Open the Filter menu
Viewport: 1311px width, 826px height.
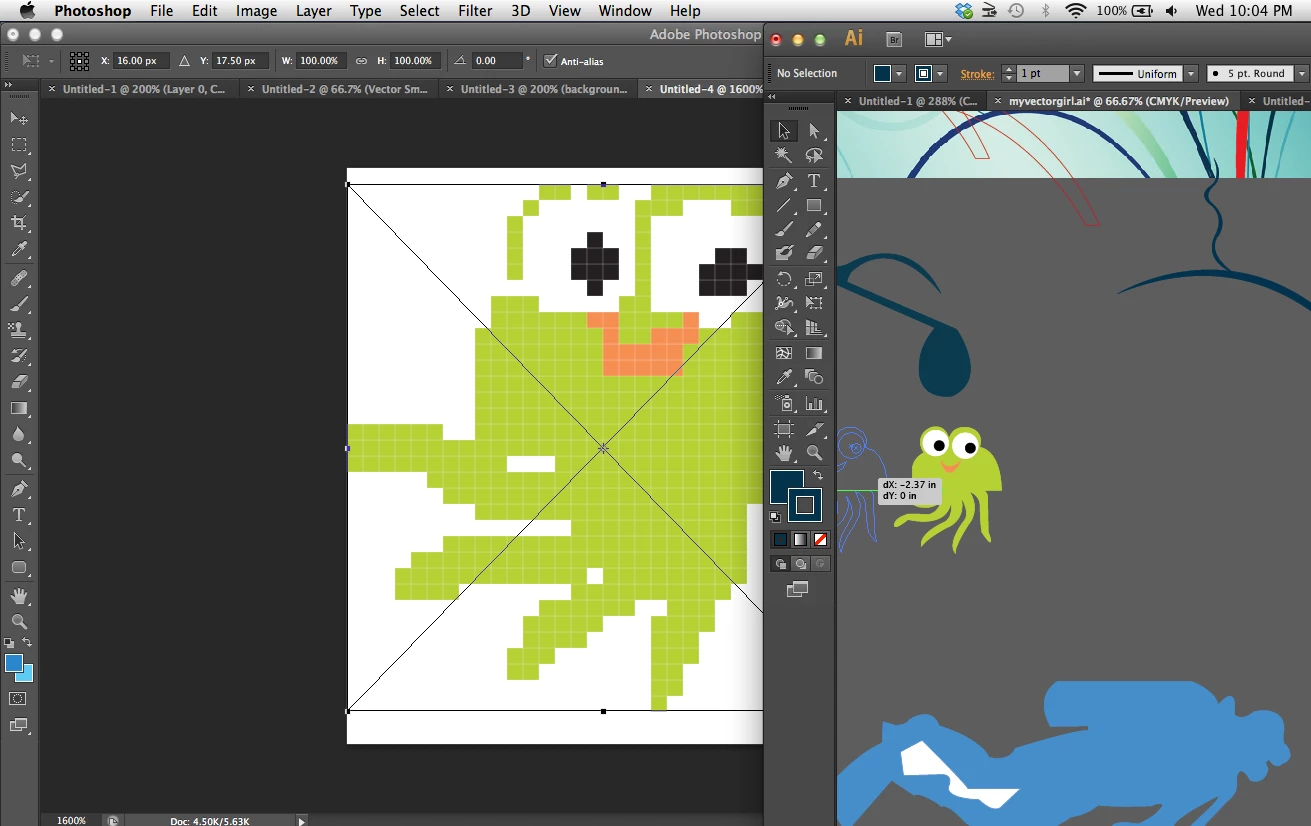click(x=475, y=11)
